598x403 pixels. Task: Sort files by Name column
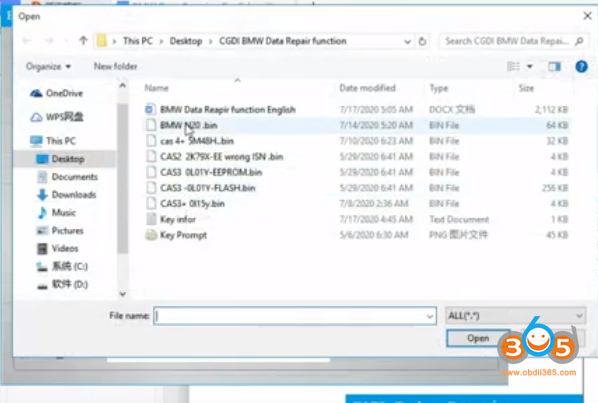pos(156,88)
